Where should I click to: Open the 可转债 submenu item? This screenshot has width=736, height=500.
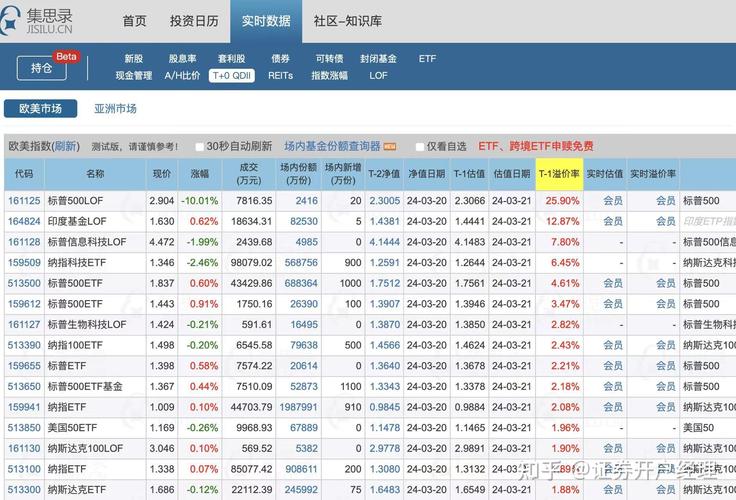[x=330, y=59]
